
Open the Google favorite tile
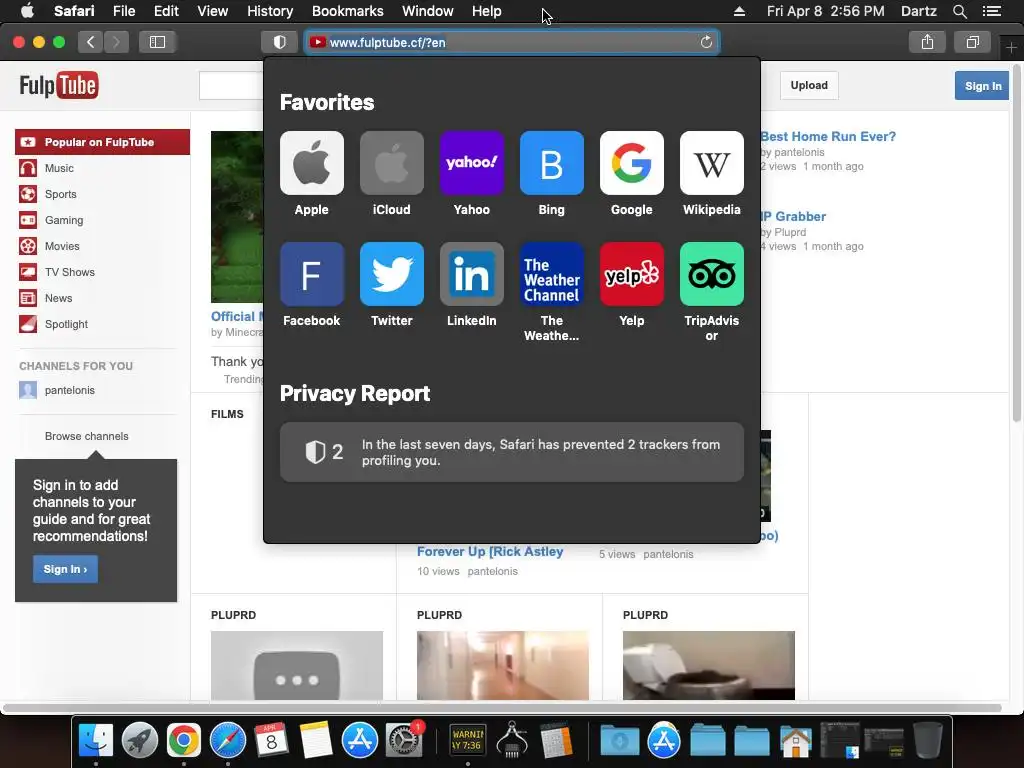point(632,163)
